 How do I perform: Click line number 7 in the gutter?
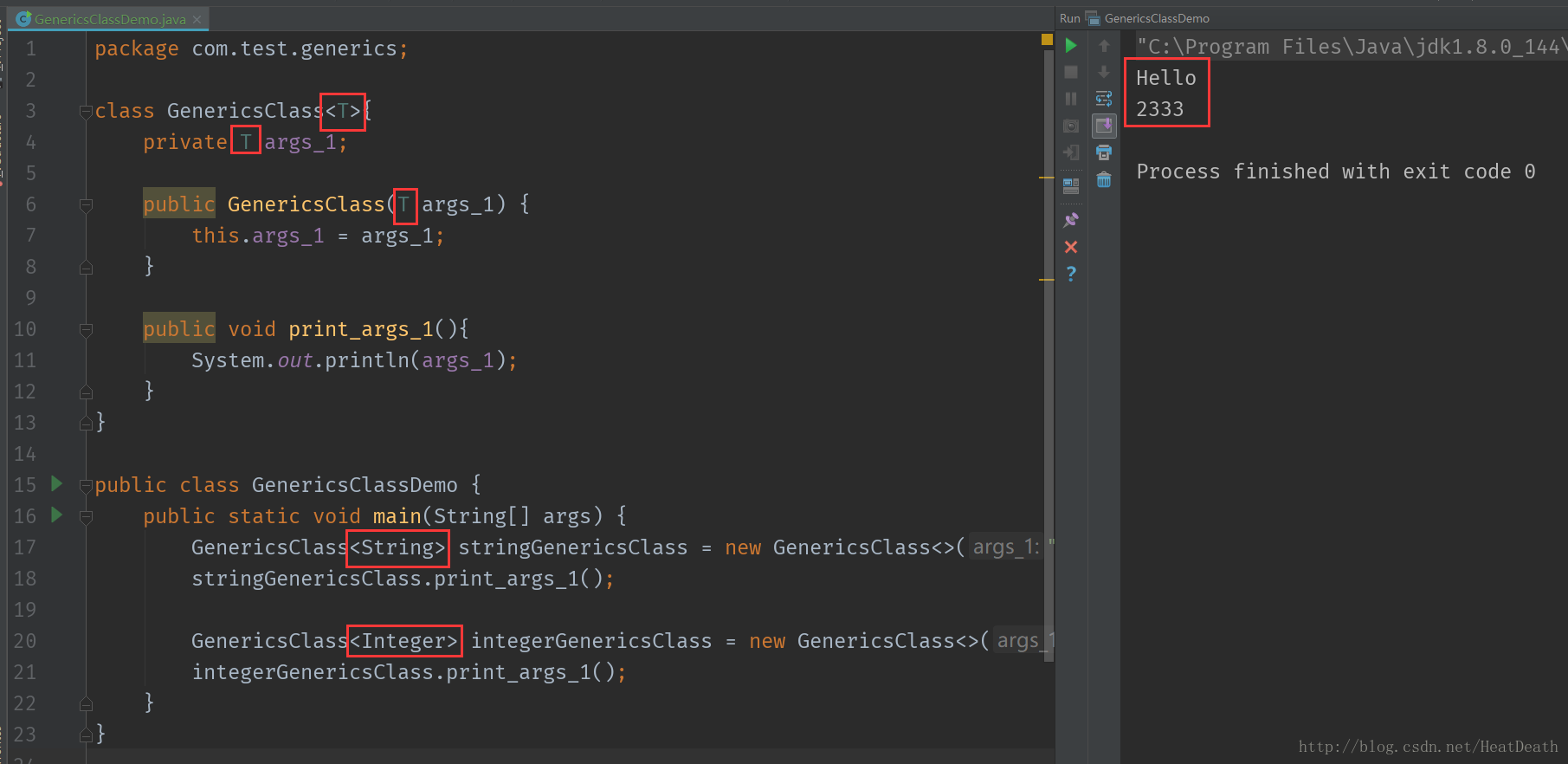31,236
